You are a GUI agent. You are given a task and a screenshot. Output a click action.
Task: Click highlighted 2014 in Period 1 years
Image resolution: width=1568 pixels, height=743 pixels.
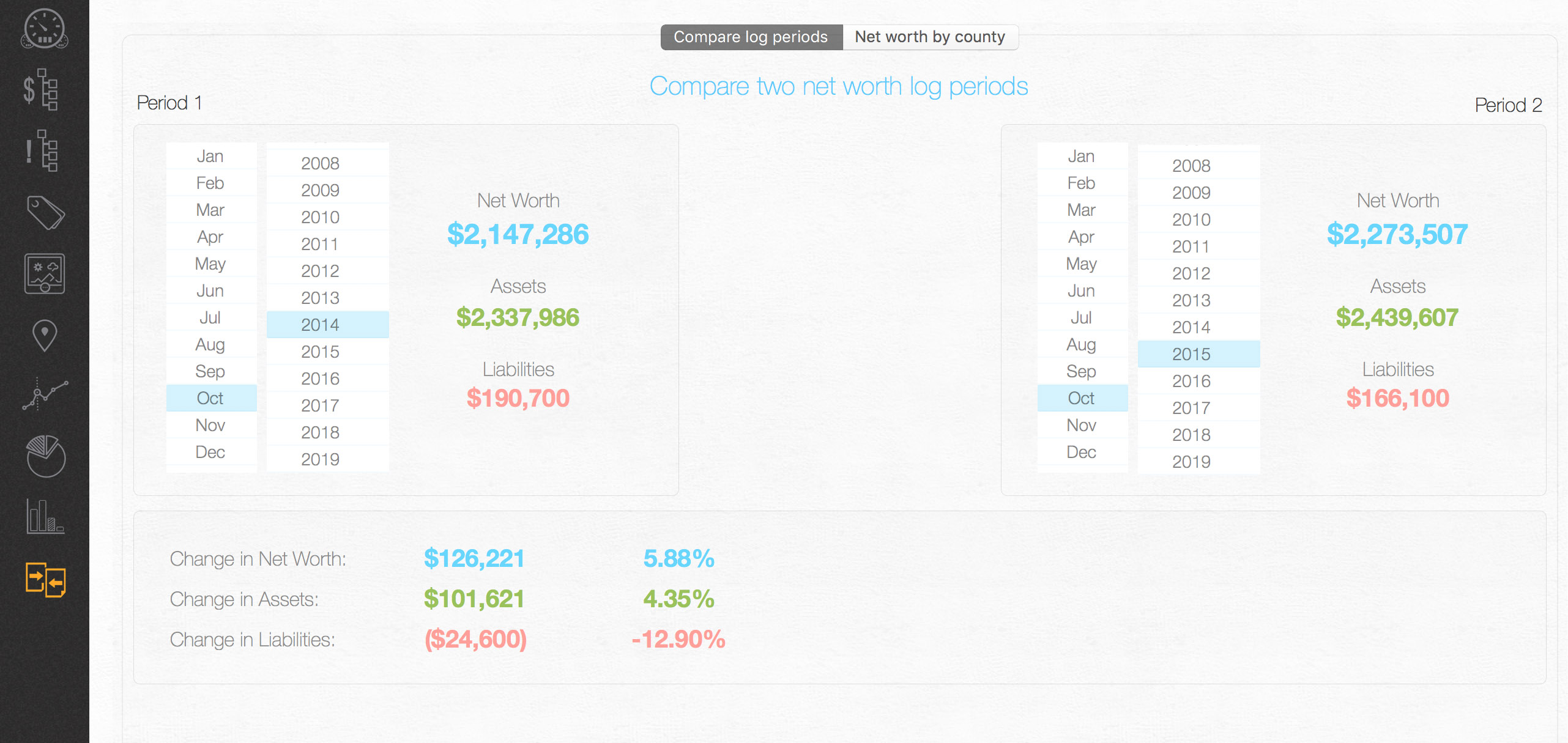click(327, 325)
